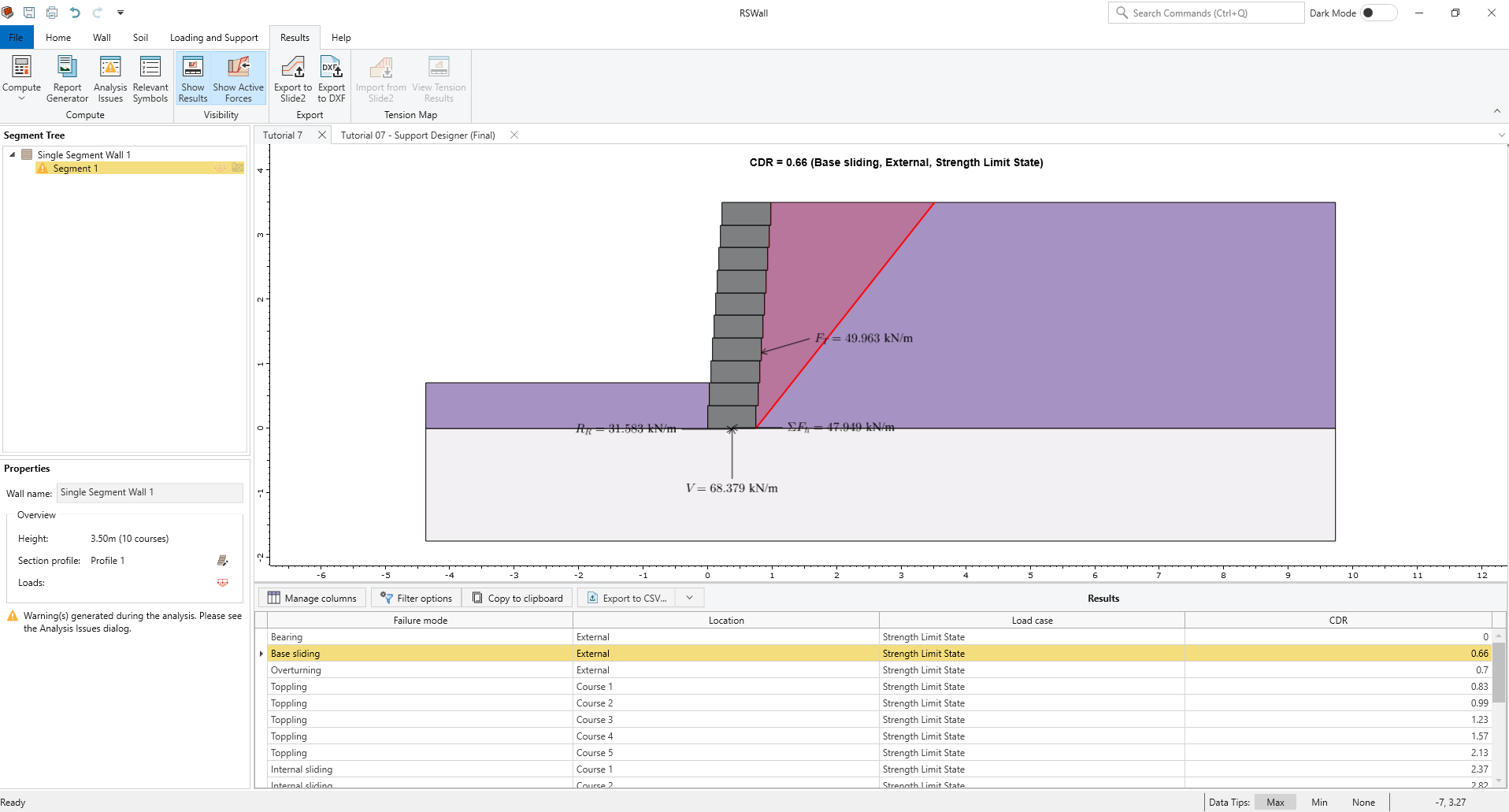Click the section profile icon on Segment 1 row
The height and width of the screenshot is (812, 1509).
tap(238, 168)
